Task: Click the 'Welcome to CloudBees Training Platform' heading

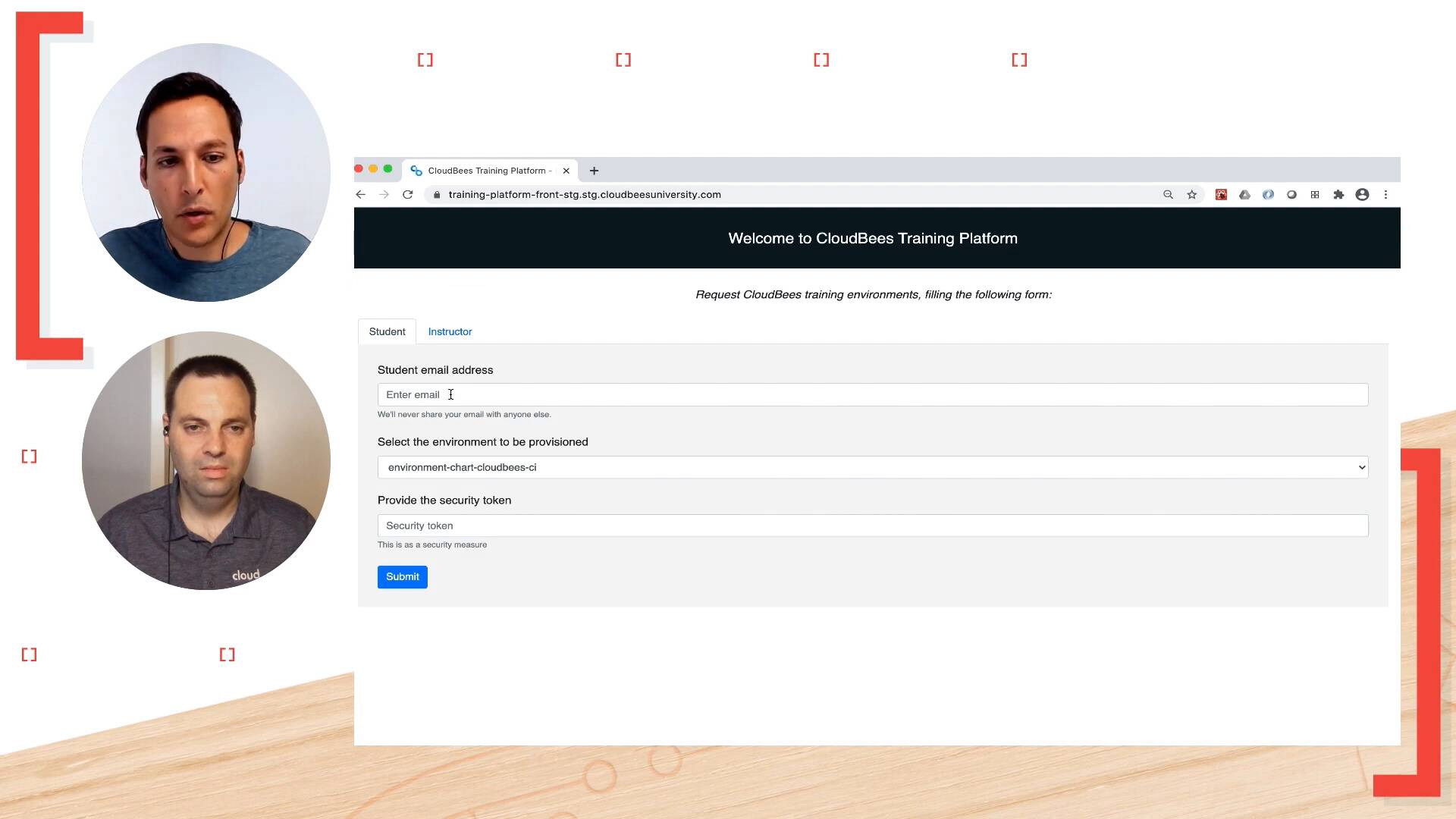Action: (873, 238)
